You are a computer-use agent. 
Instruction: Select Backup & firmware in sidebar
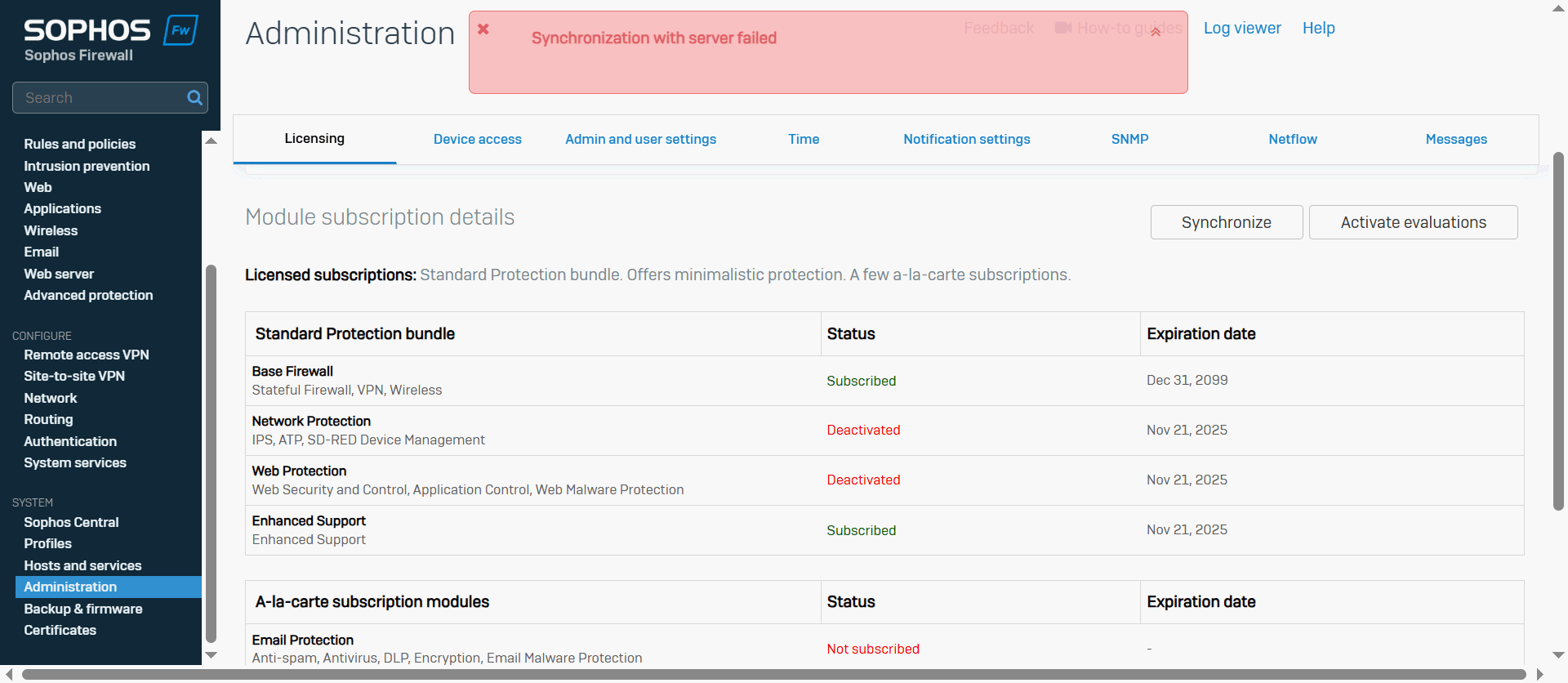(x=83, y=609)
